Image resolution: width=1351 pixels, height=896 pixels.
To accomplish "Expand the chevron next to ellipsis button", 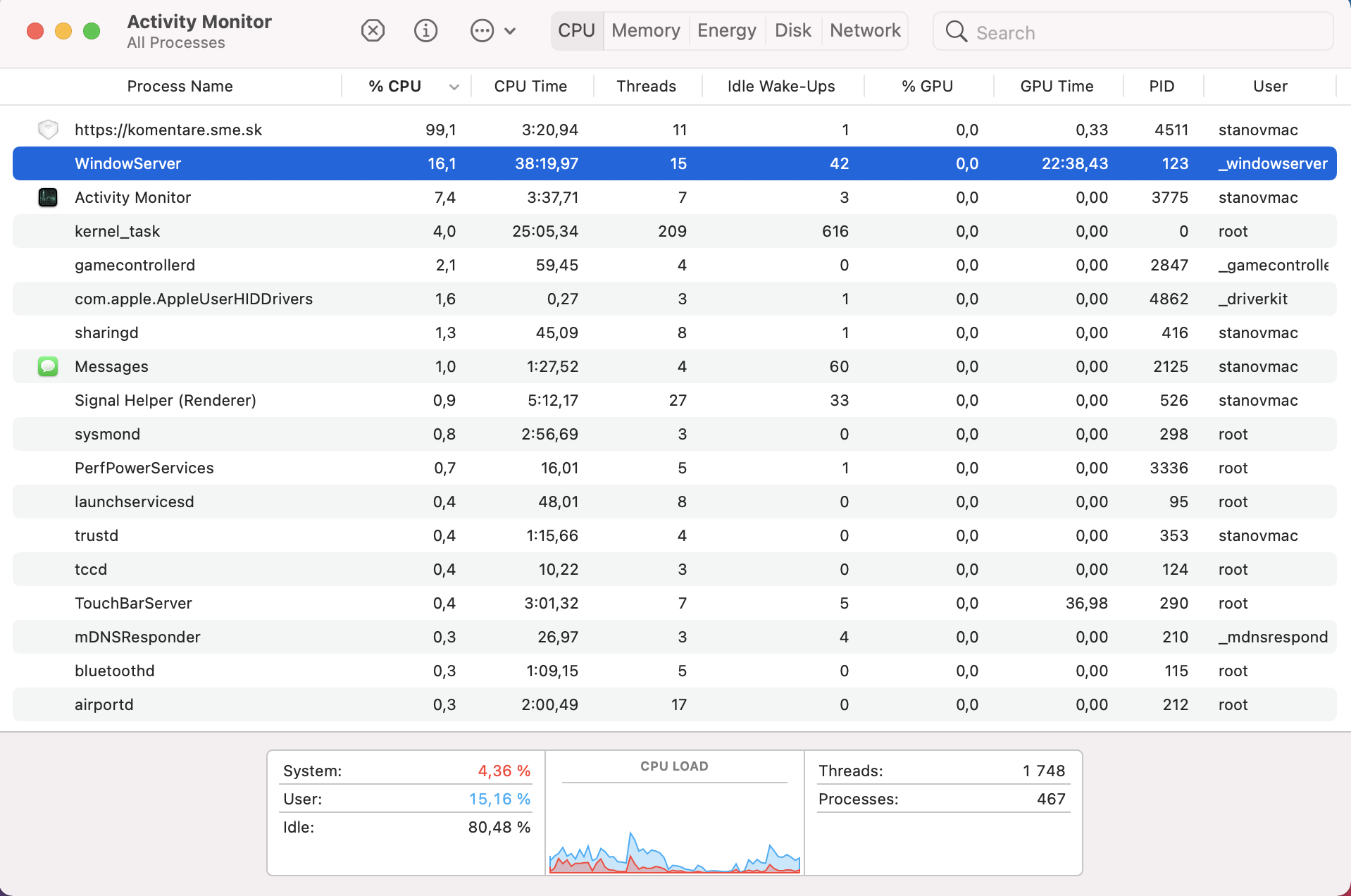I will tap(511, 31).
